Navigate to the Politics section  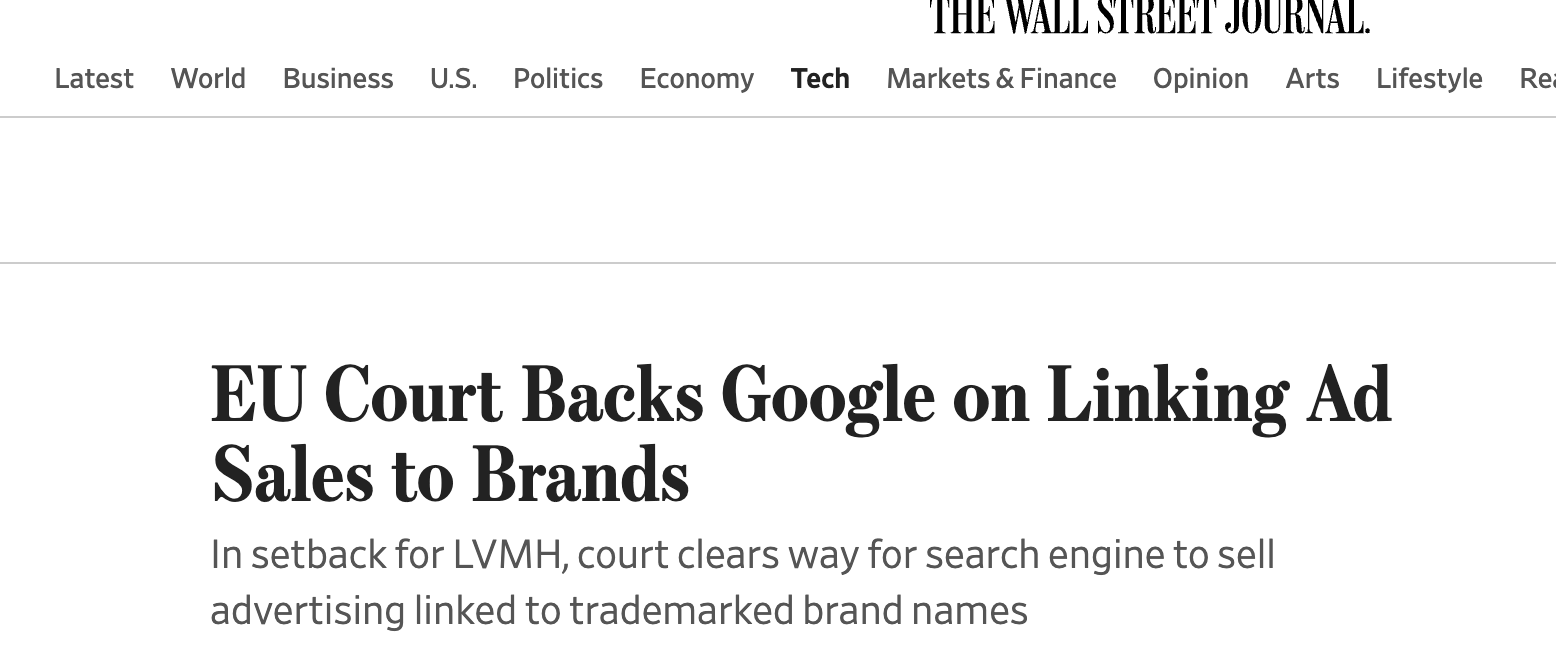558,78
